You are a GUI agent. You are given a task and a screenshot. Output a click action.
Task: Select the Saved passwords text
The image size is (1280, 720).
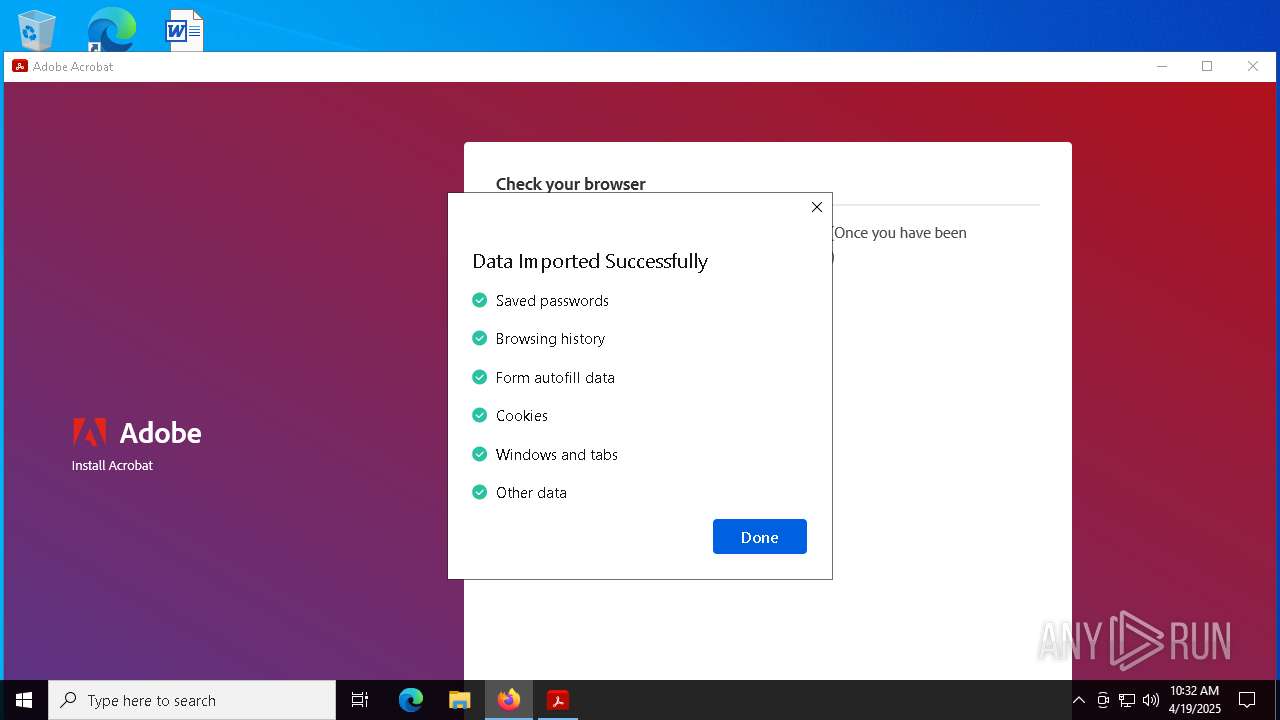click(552, 300)
